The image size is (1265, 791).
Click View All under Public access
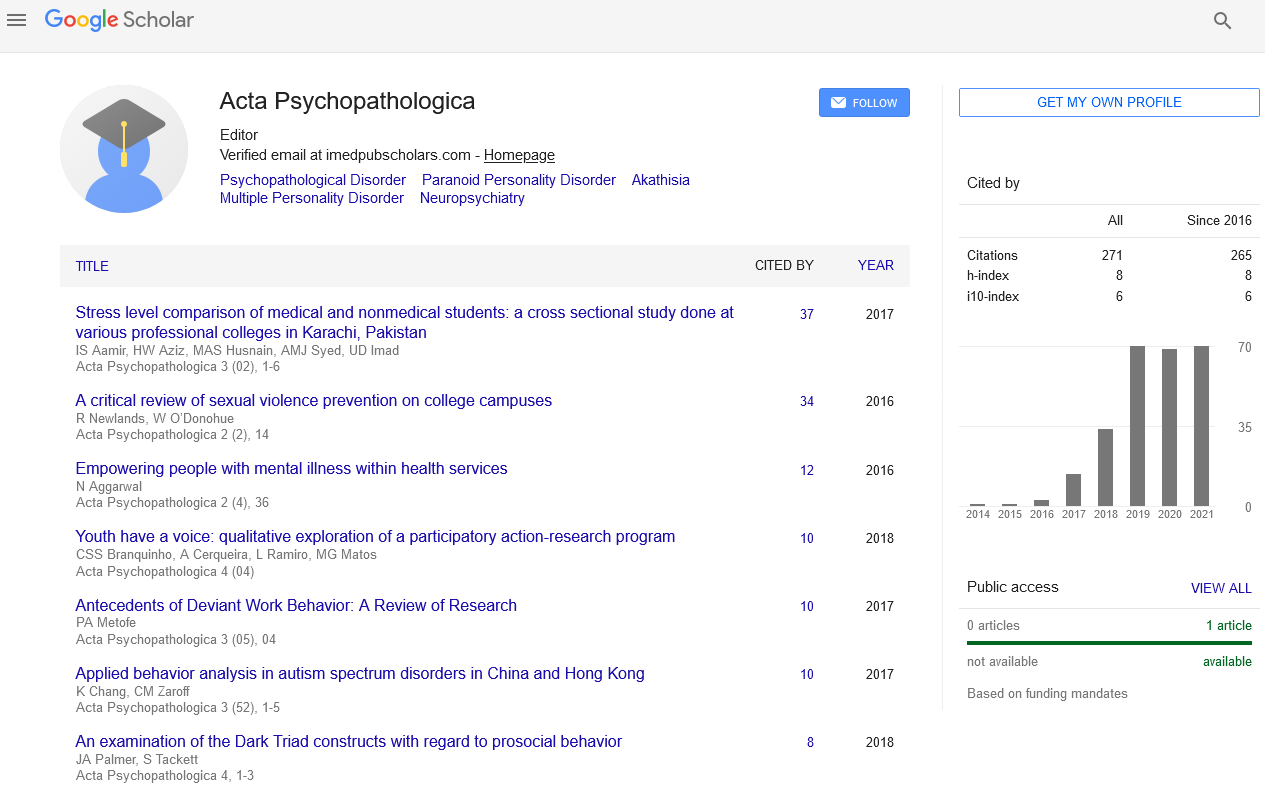[1220, 588]
